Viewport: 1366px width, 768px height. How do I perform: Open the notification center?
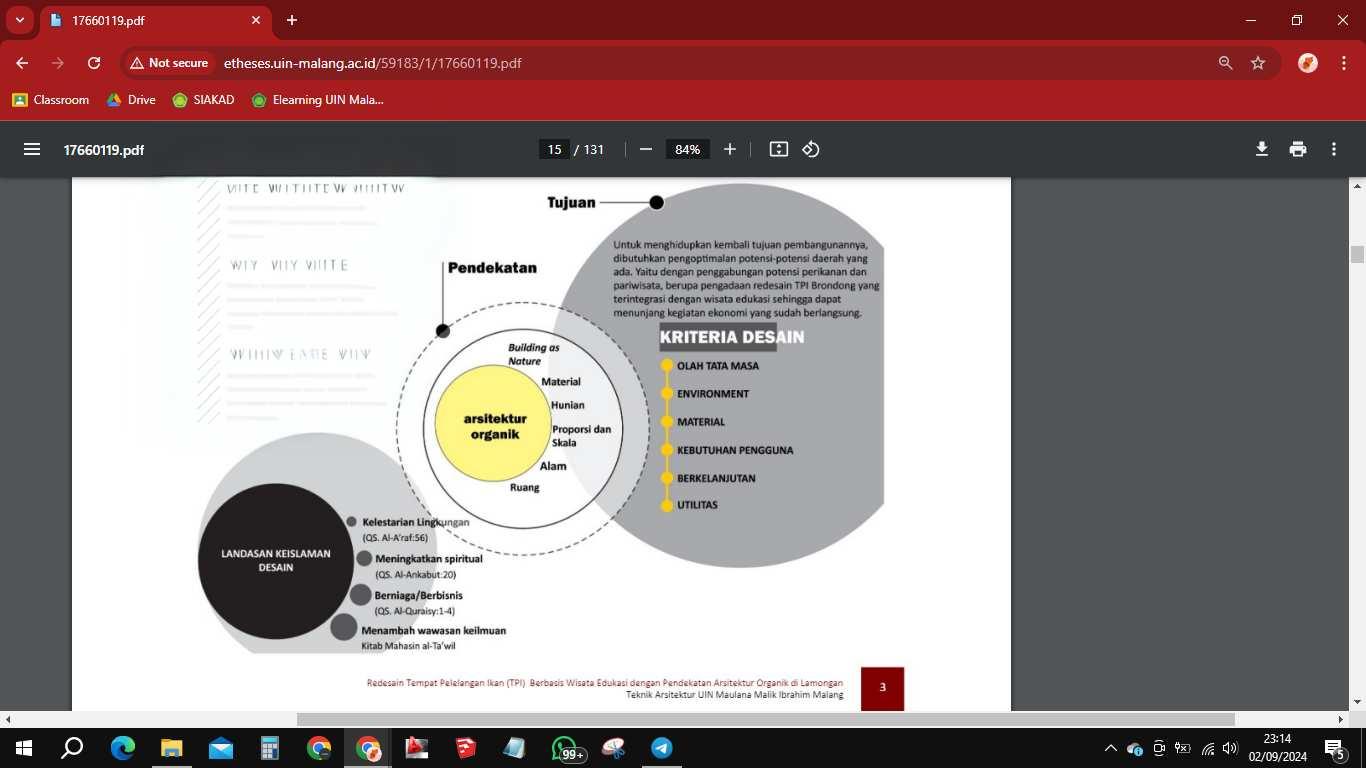pyautogui.click(x=1334, y=748)
